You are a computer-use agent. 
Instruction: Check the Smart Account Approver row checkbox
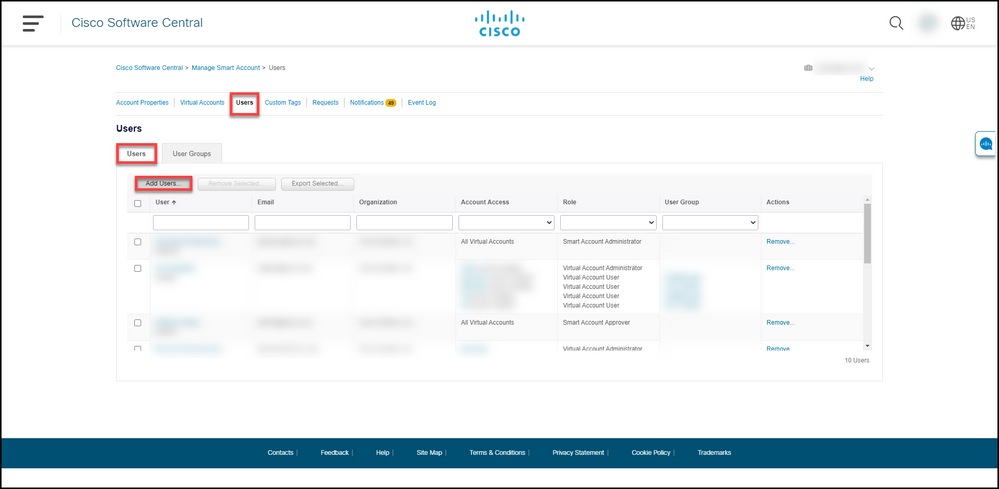pyautogui.click(x=138, y=323)
